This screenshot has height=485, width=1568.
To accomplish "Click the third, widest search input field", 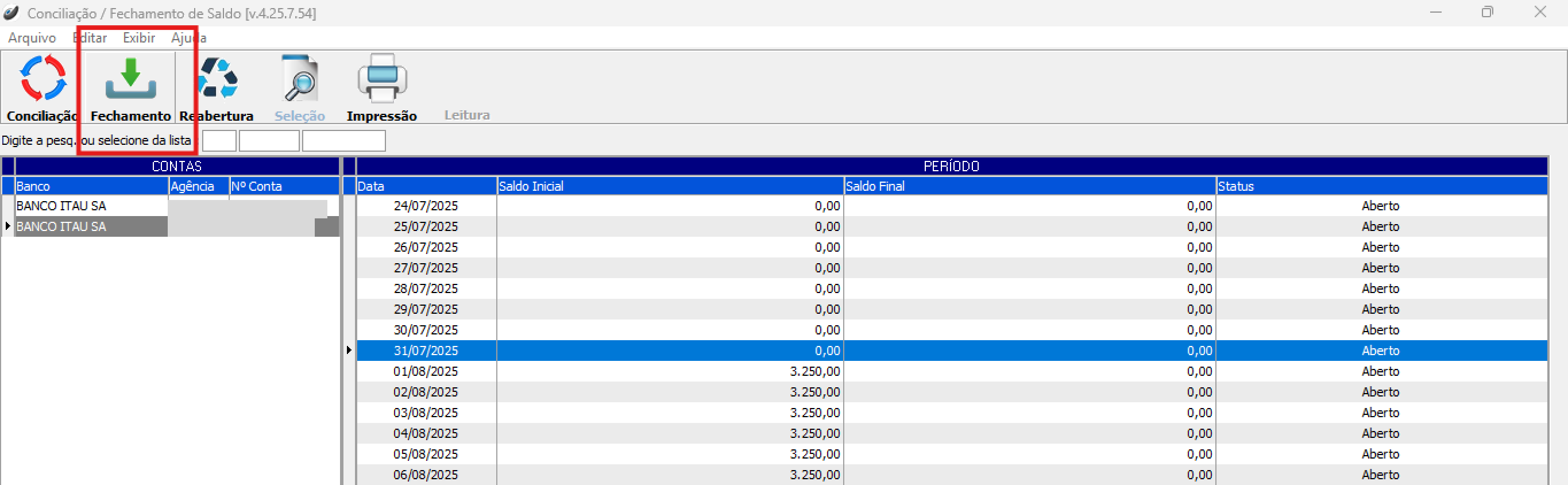I will tap(343, 141).
